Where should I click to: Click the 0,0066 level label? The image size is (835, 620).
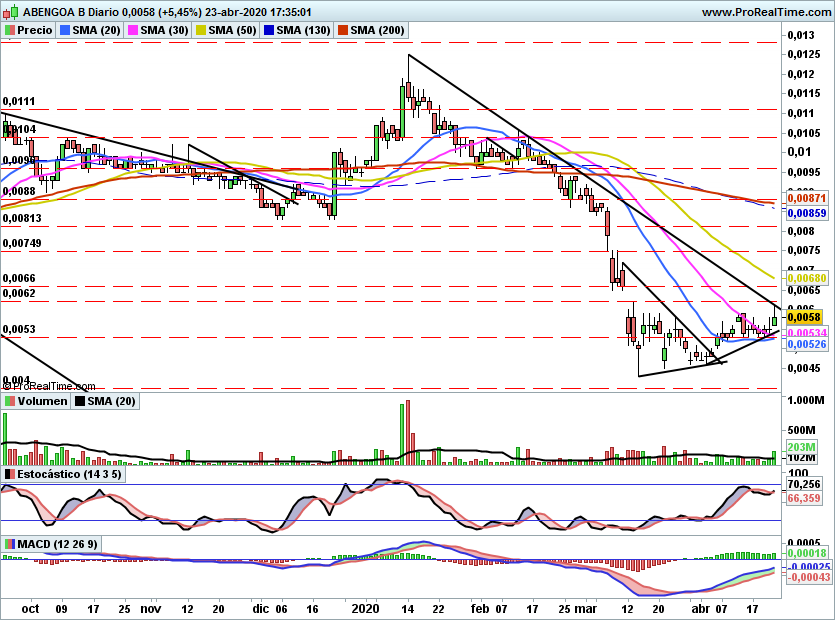click(x=19, y=278)
